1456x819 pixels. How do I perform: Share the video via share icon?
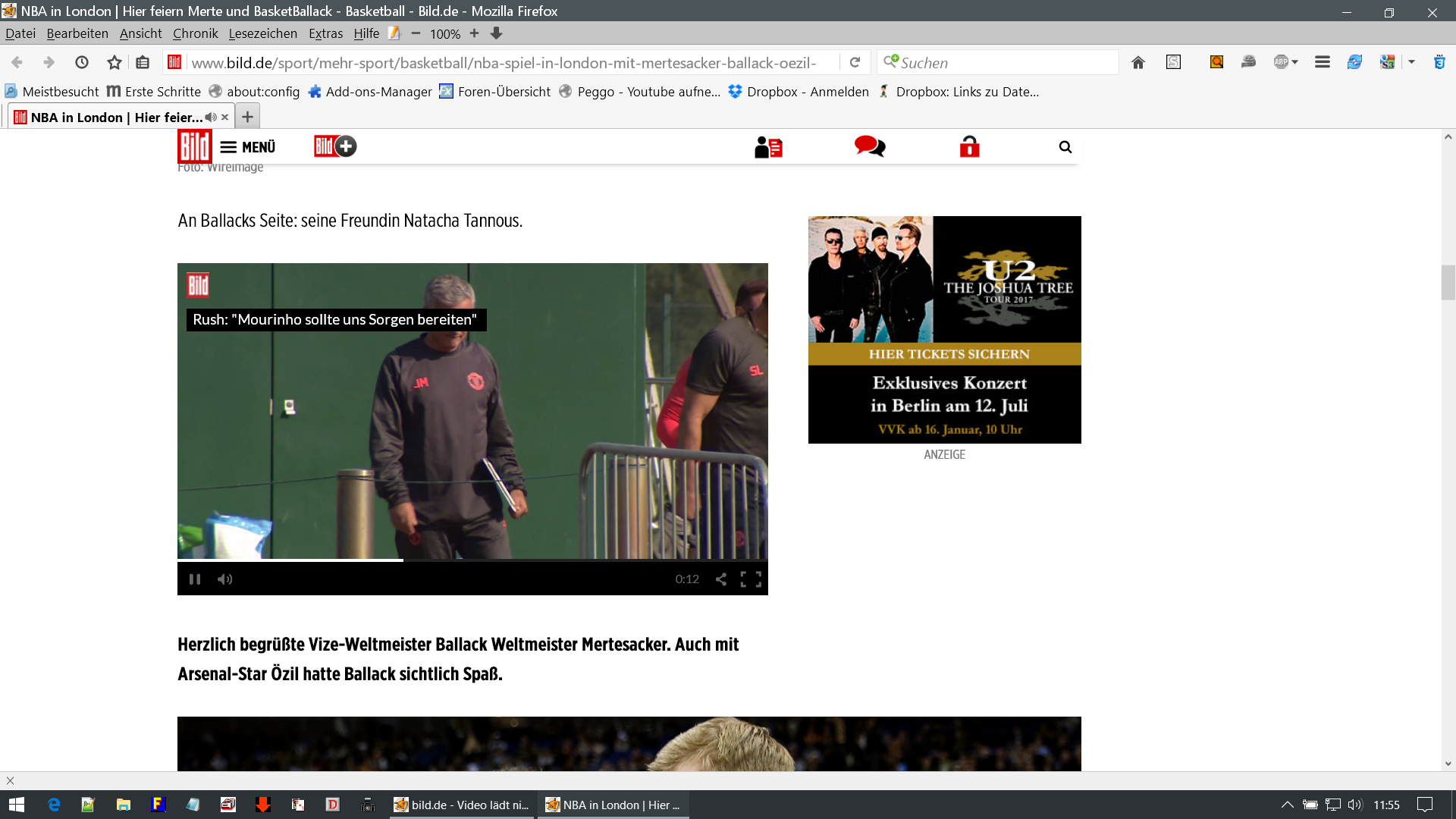click(721, 579)
